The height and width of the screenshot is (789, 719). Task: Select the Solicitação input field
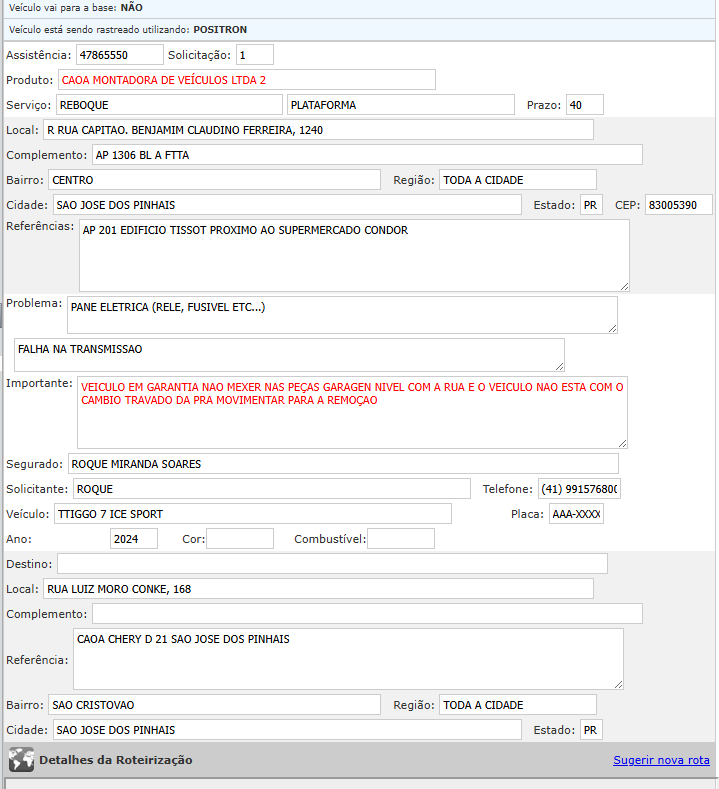coord(255,54)
